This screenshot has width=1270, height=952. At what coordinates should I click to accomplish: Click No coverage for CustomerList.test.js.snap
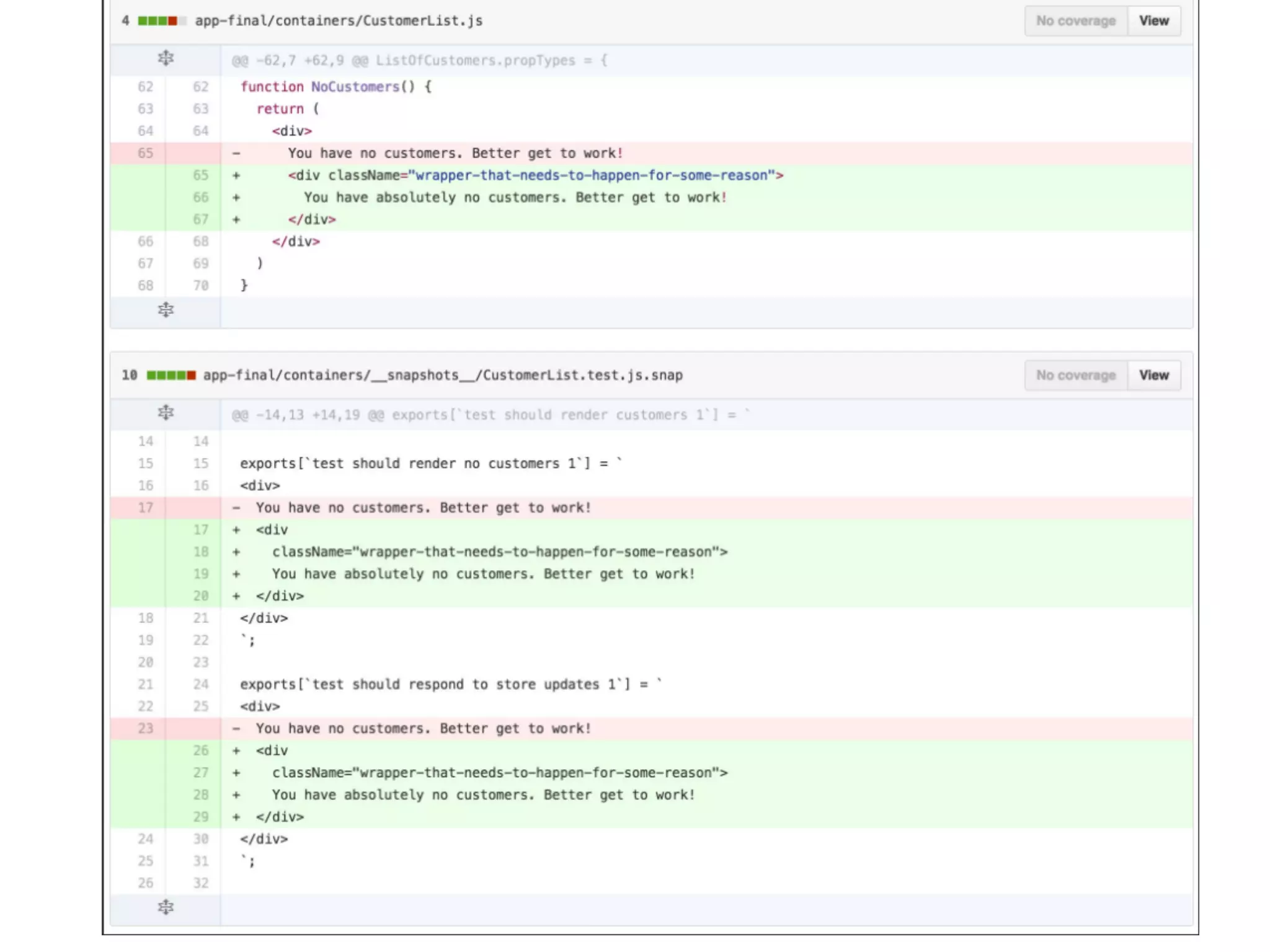pyautogui.click(x=1075, y=376)
